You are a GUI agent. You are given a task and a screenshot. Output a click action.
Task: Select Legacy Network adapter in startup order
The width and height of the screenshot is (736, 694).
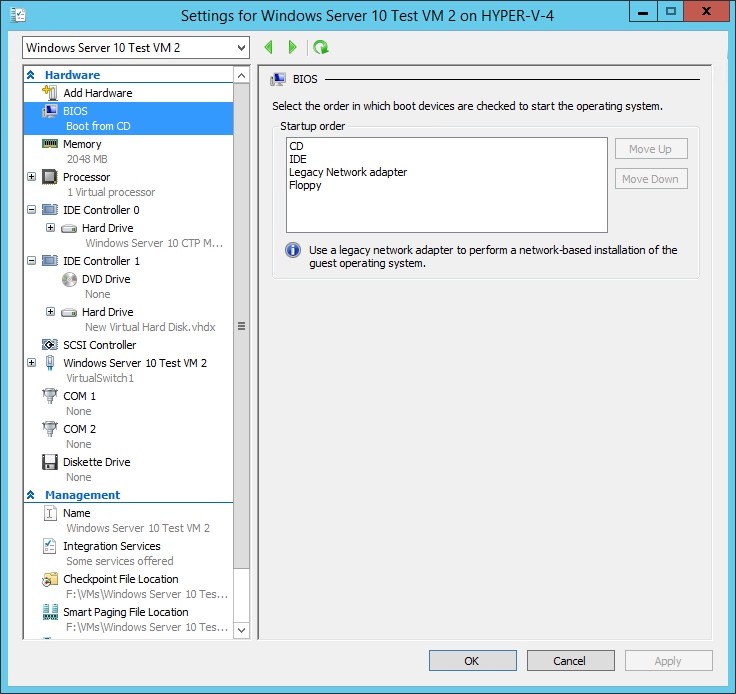click(x=348, y=172)
